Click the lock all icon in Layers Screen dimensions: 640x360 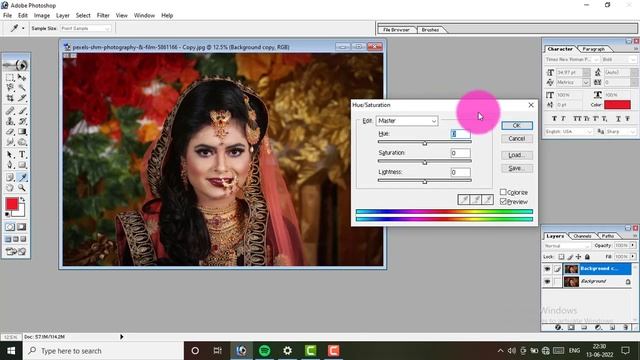(x=587, y=257)
